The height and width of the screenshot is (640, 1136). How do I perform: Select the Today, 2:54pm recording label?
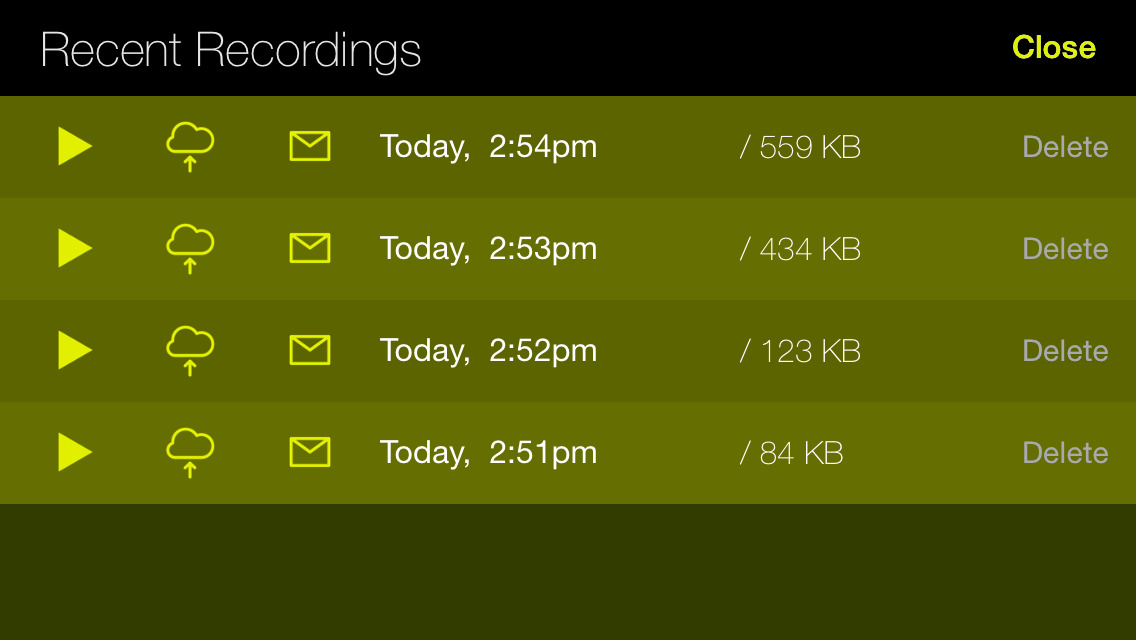pyautogui.click(x=488, y=147)
